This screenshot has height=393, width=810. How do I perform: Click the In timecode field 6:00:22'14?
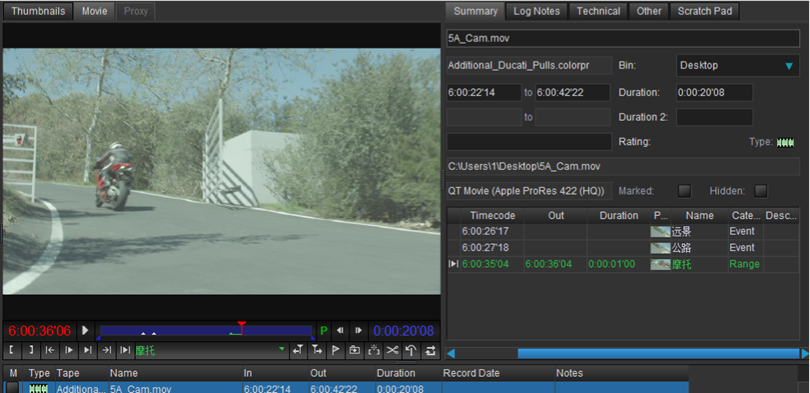(484, 92)
